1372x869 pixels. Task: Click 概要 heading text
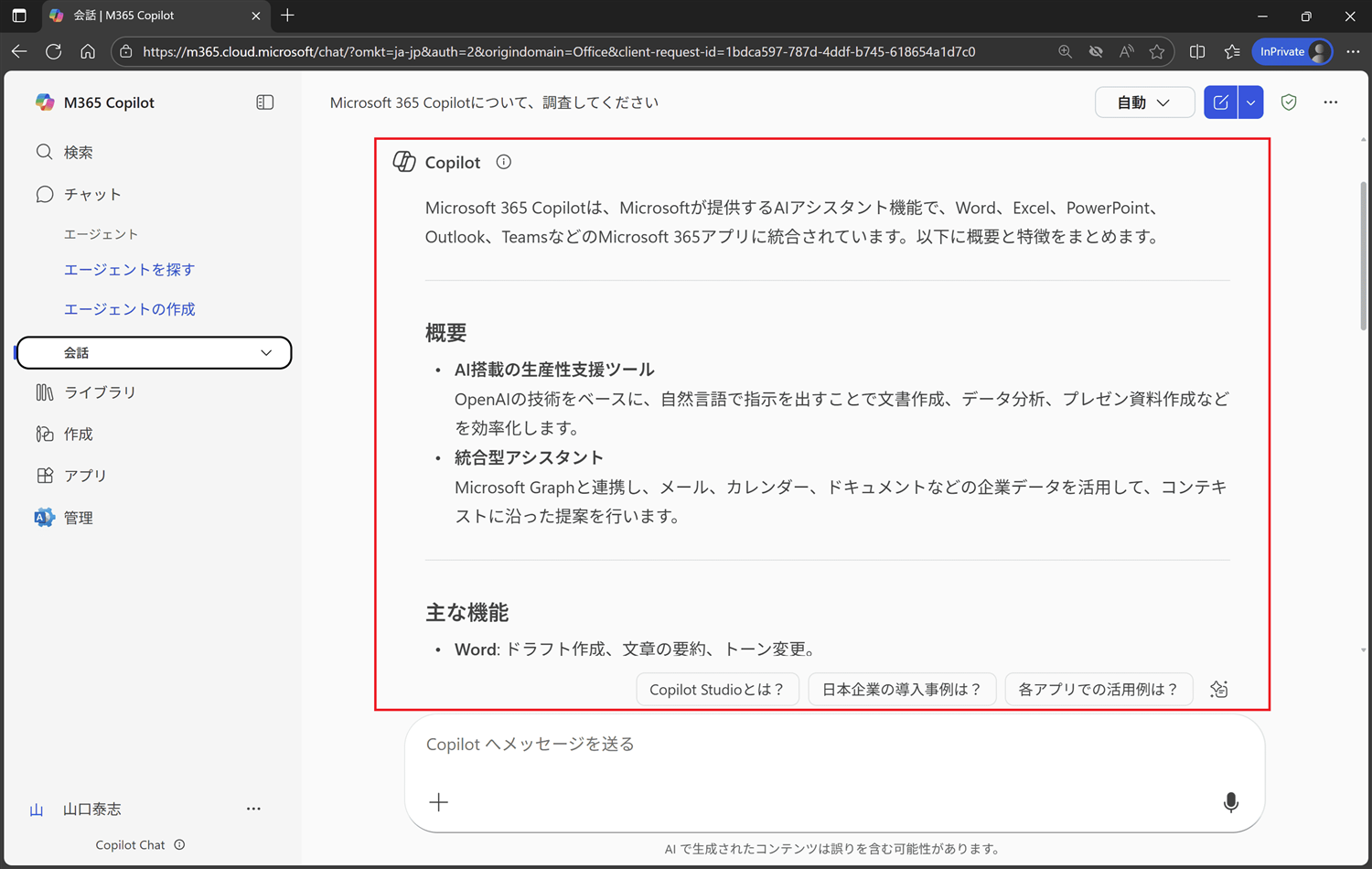(446, 333)
